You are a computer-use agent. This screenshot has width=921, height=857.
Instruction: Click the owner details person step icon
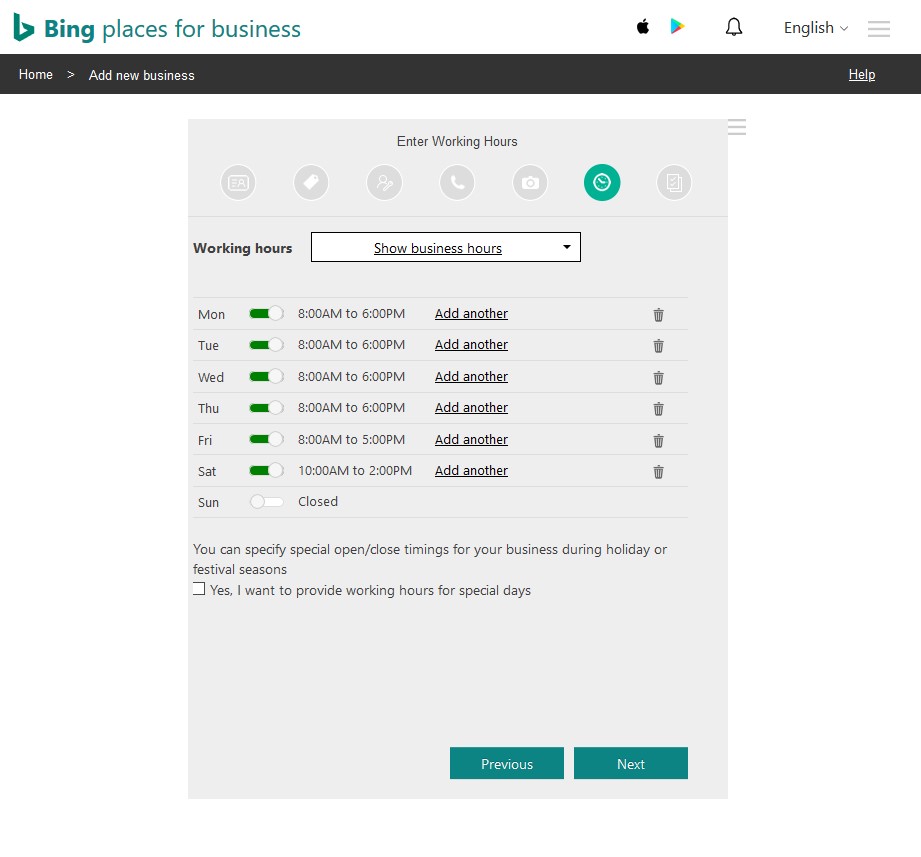[384, 182]
